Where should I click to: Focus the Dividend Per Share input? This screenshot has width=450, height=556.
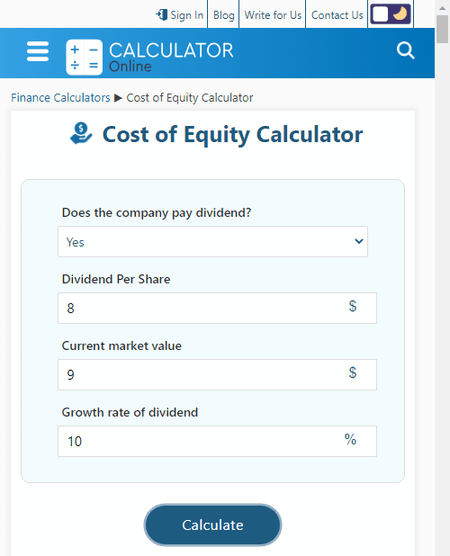tap(217, 308)
